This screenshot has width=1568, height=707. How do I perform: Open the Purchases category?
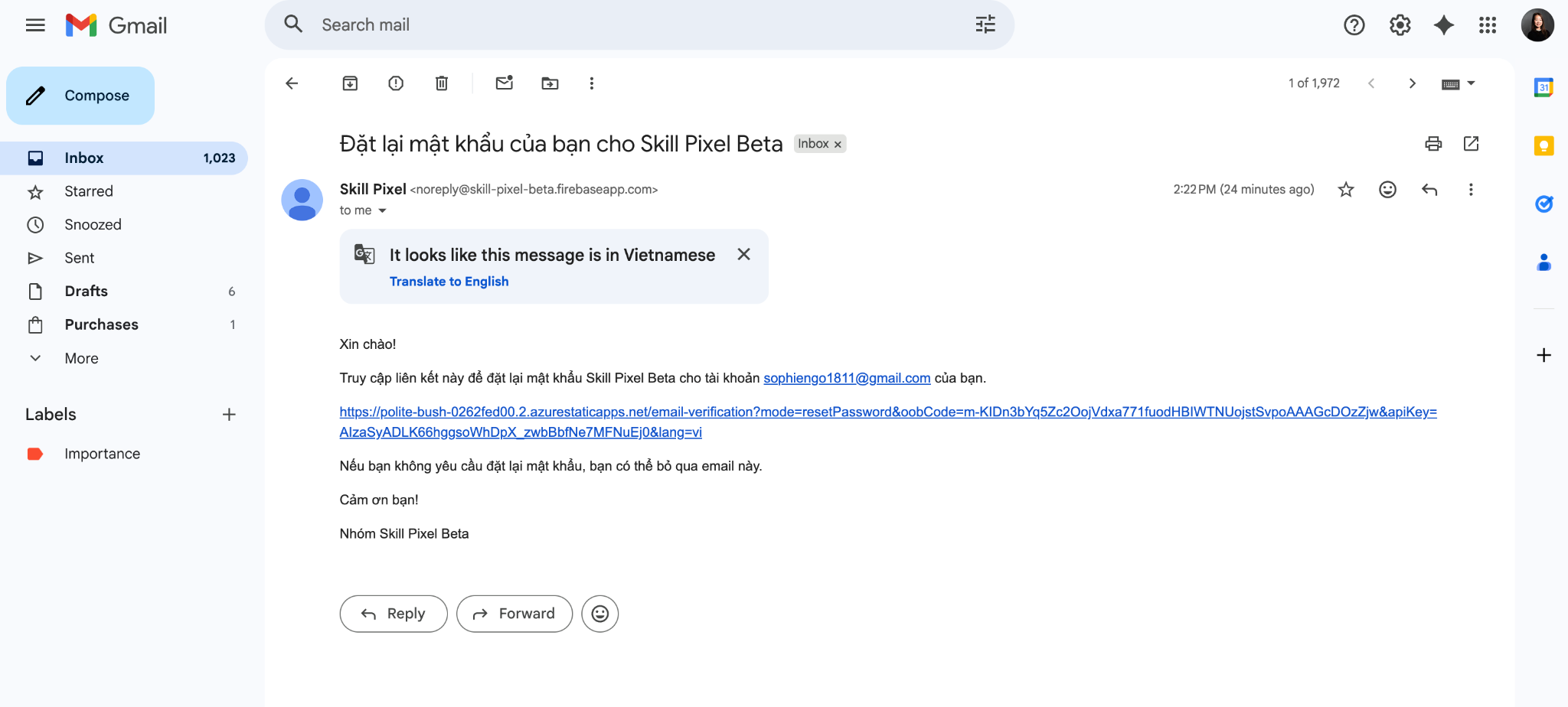124,324
